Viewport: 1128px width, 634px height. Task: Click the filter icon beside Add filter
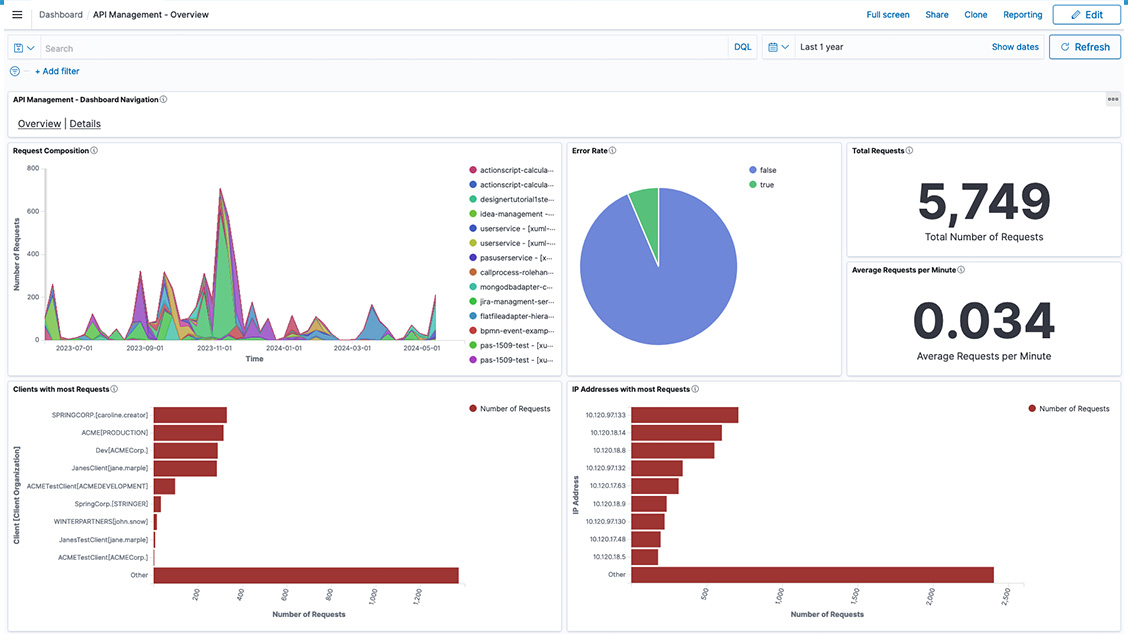(13, 71)
